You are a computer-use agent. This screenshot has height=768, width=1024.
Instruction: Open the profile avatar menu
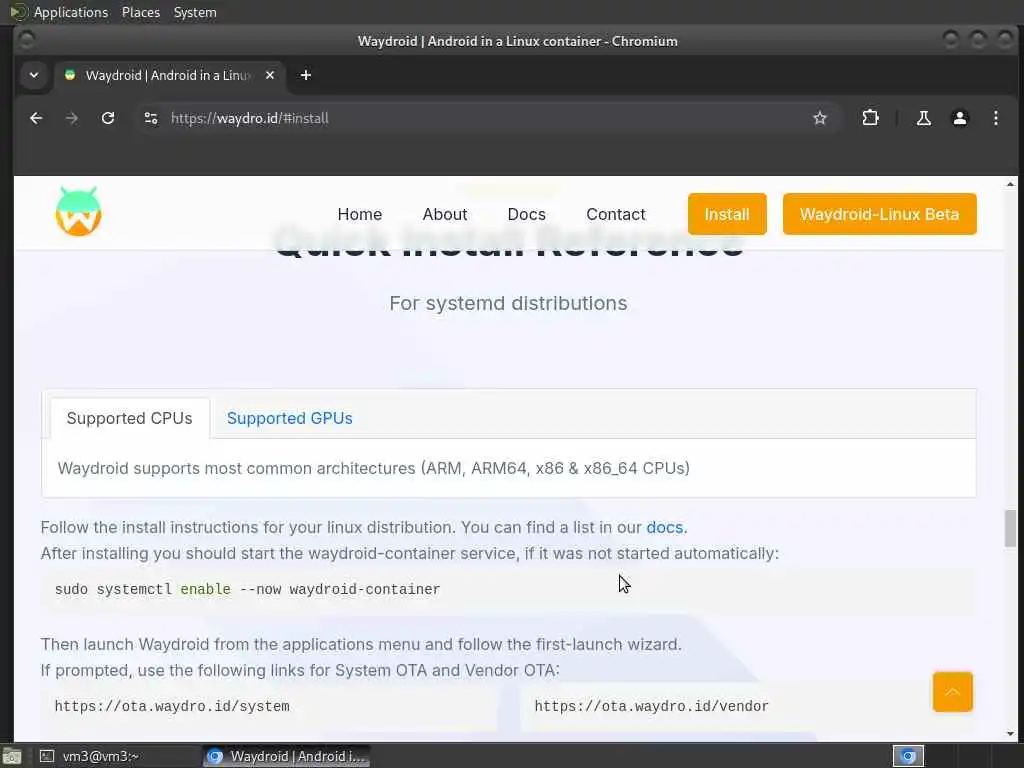coord(959,118)
